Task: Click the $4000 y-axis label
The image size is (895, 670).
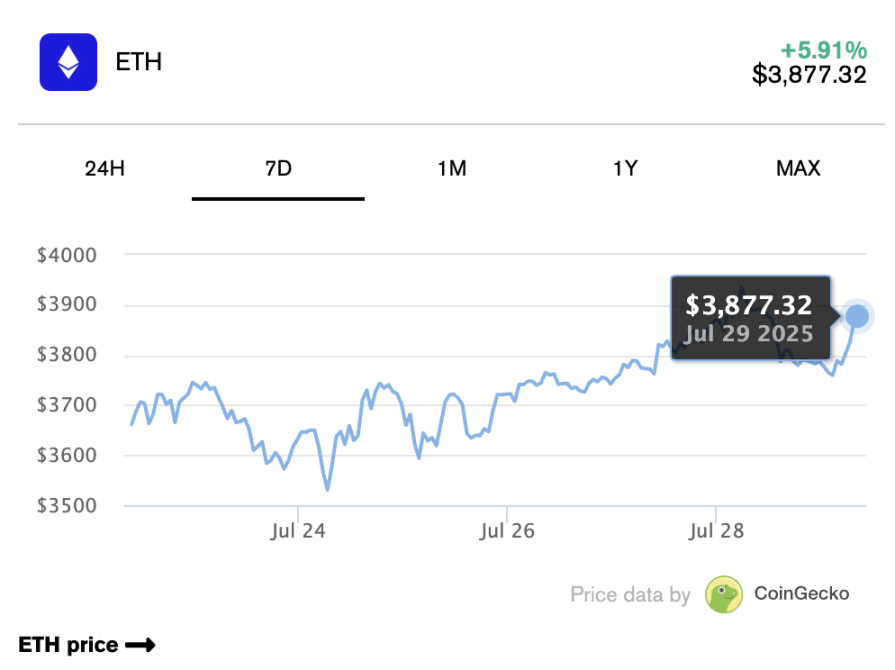Action: coord(67,255)
